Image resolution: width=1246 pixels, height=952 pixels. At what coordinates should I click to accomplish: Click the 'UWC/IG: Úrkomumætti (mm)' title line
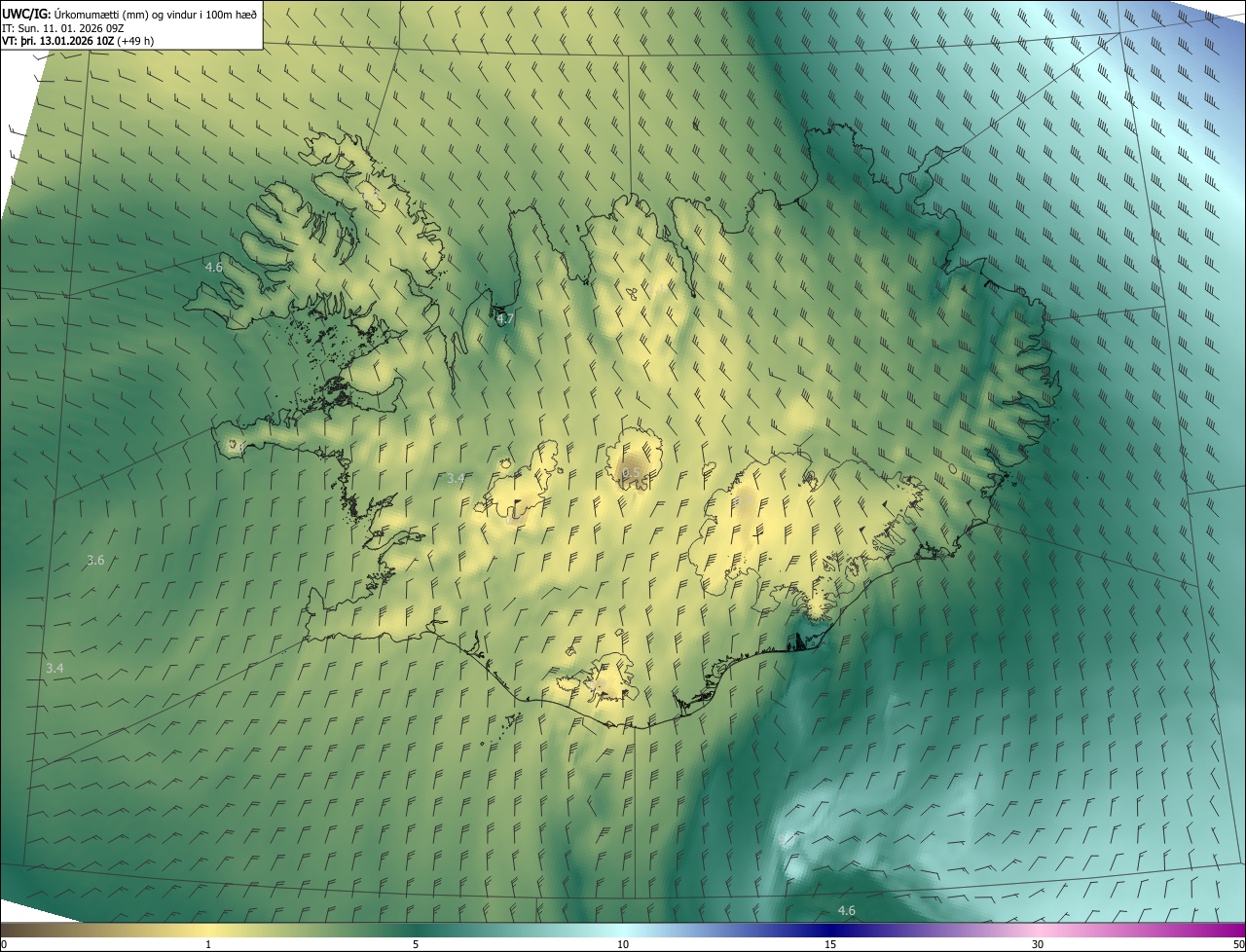coord(129,13)
